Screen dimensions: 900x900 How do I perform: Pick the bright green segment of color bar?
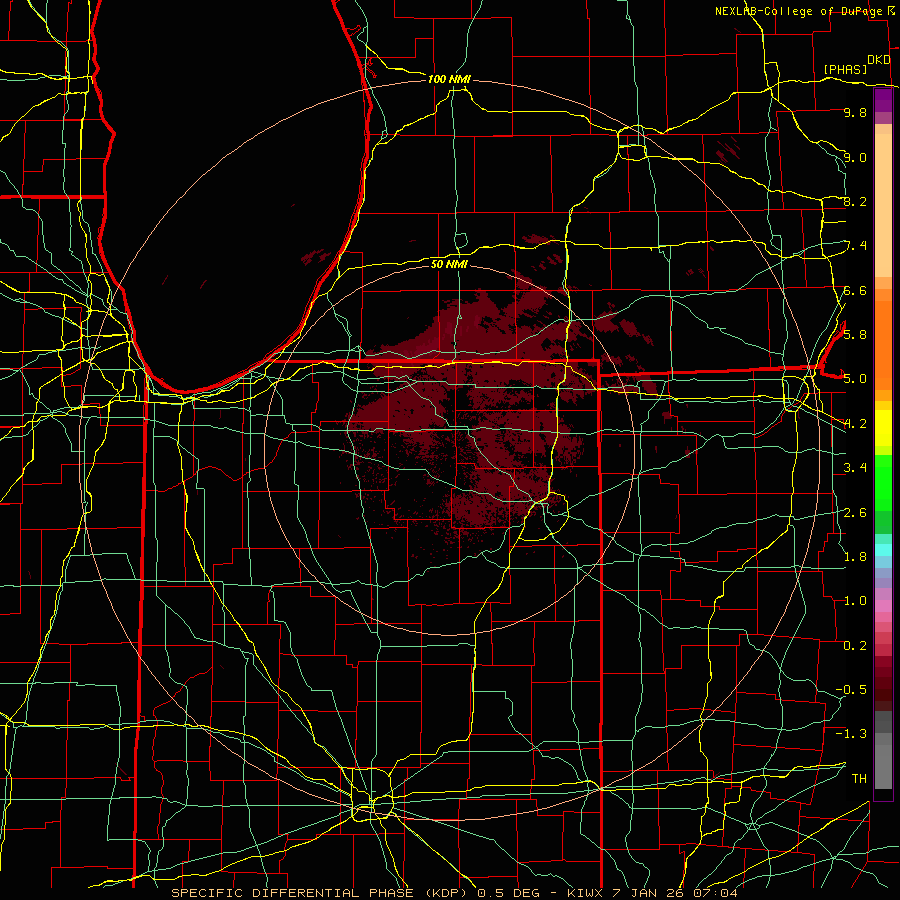point(883,482)
